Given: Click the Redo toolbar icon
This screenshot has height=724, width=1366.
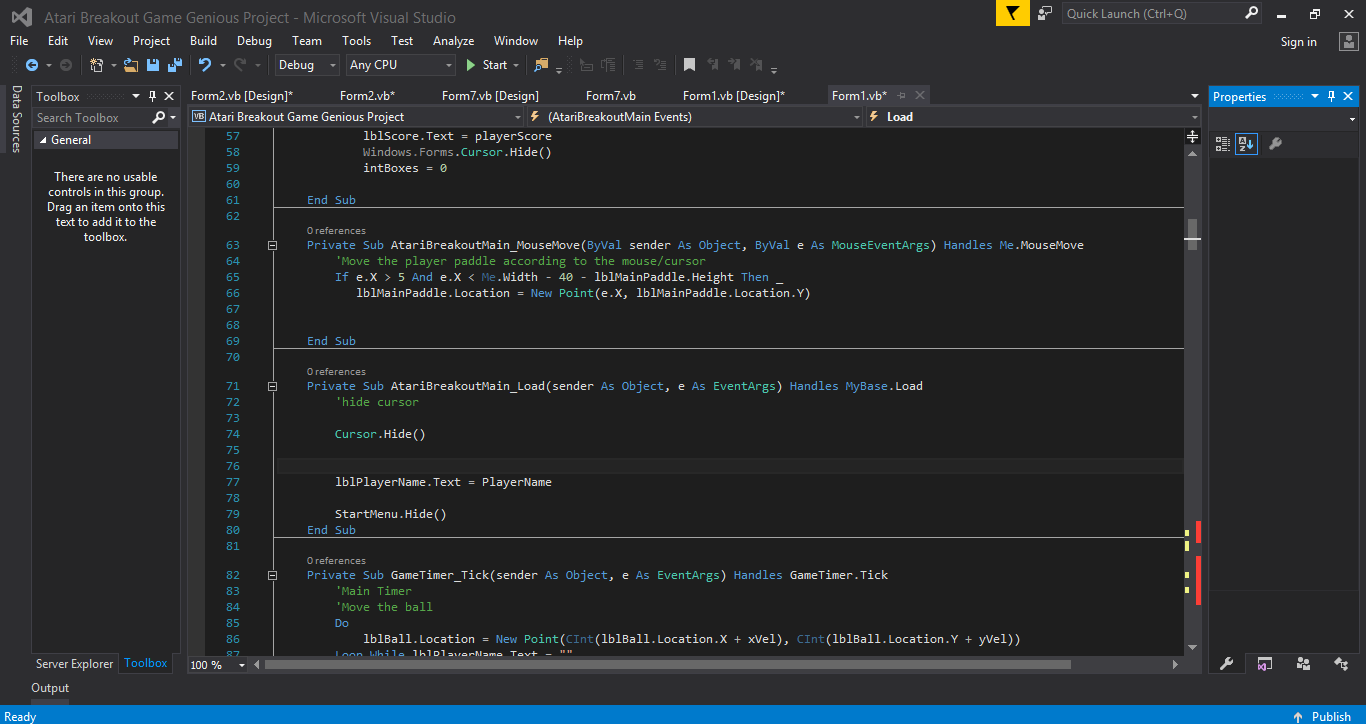Looking at the screenshot, I should point(240,65).
